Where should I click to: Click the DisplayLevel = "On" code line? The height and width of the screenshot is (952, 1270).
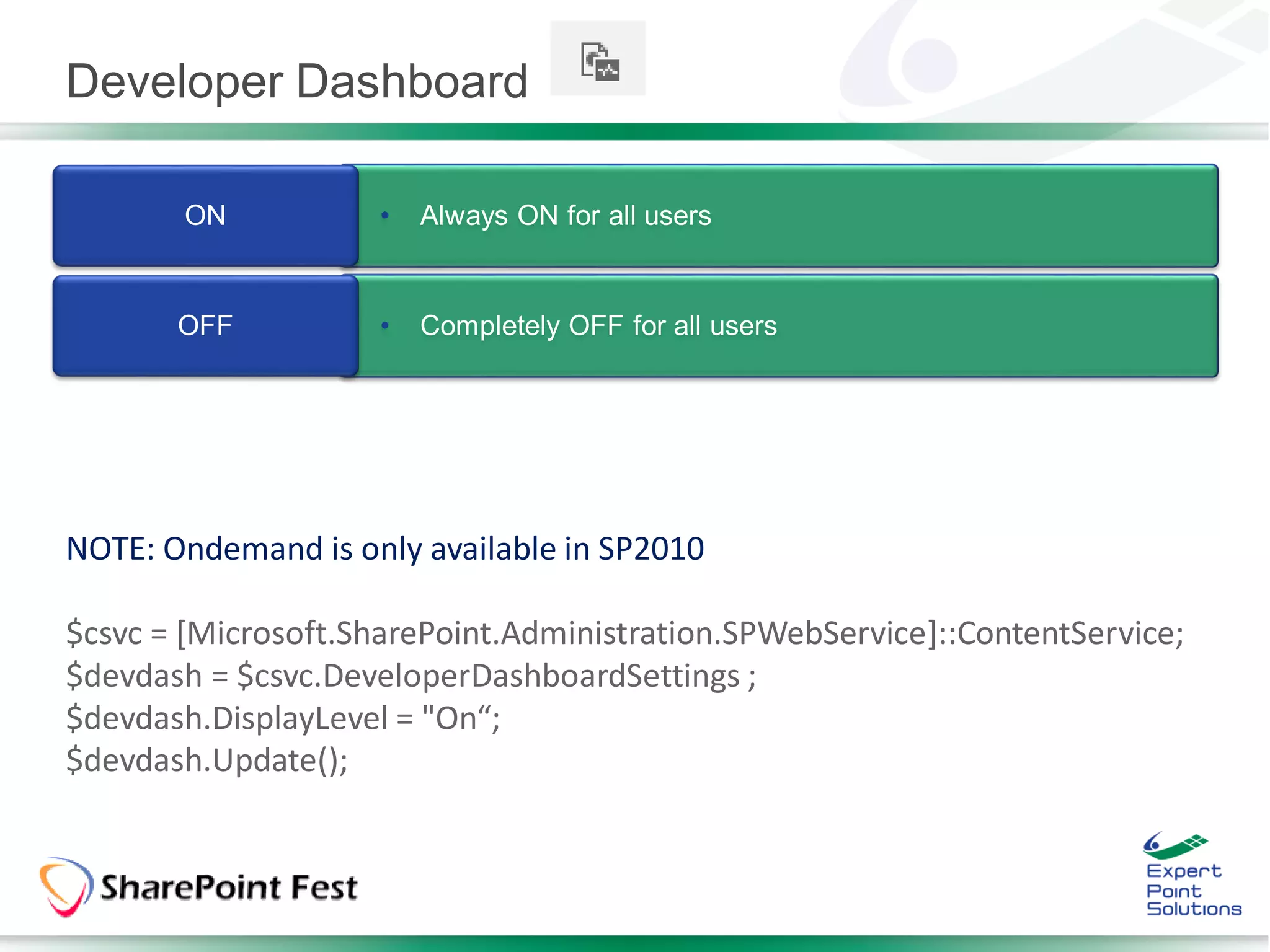point(283,718)
